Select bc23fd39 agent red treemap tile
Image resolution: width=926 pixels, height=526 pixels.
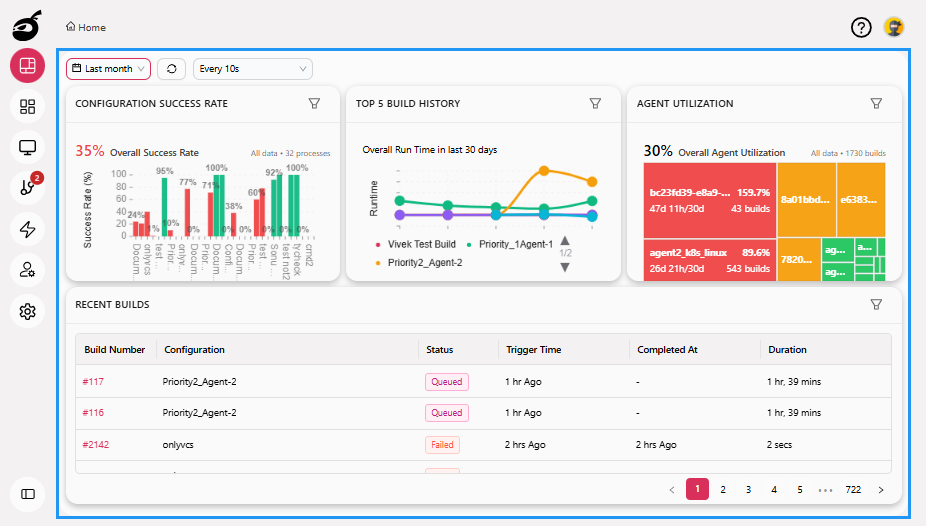709,201
